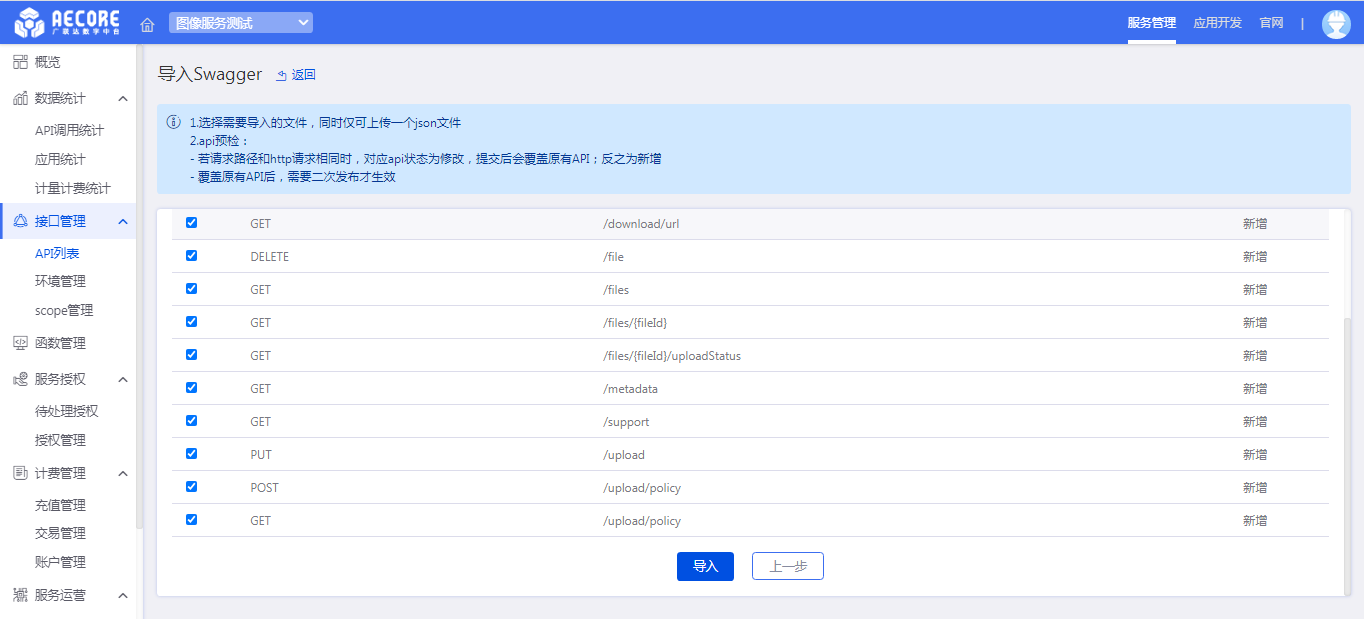
Task: Click the API table vertical scrollbar
Action: [x=1345, y=450]
